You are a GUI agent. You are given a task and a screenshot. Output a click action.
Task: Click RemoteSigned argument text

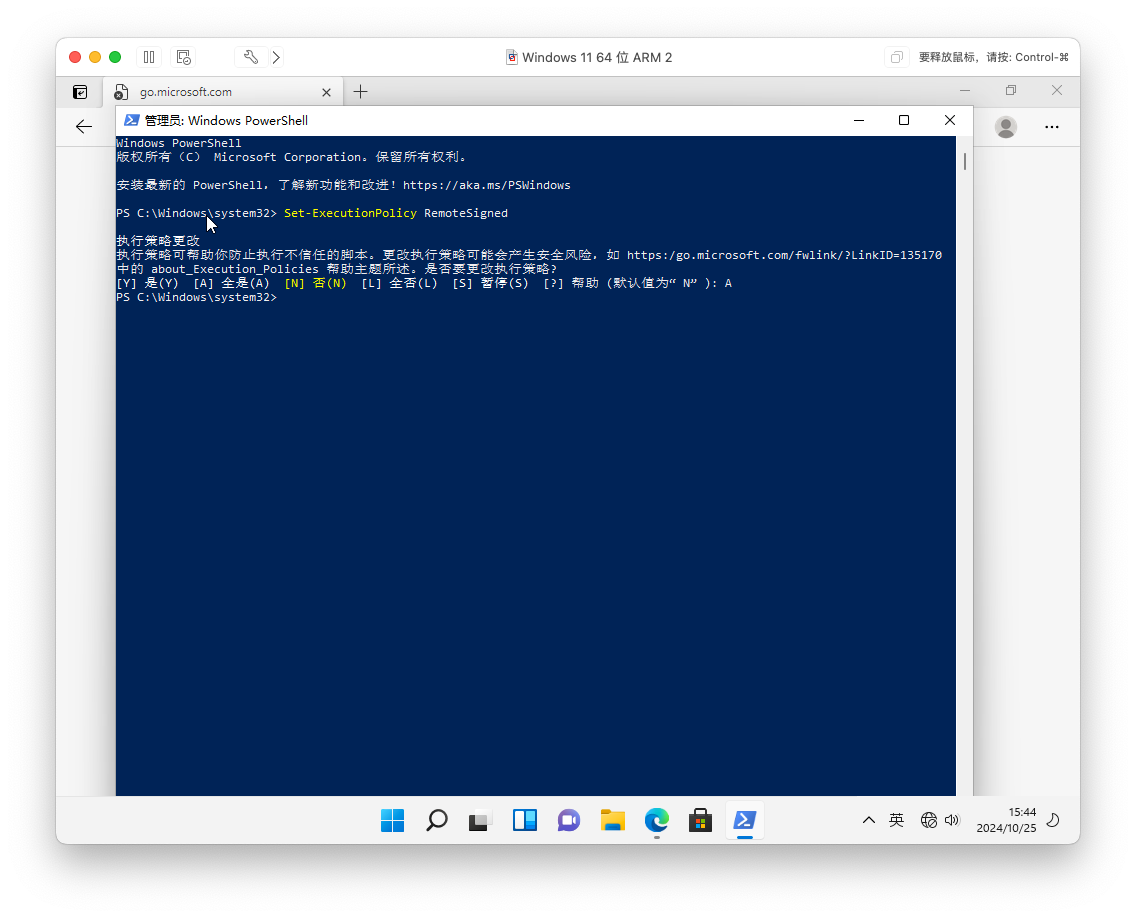(466, 213)
